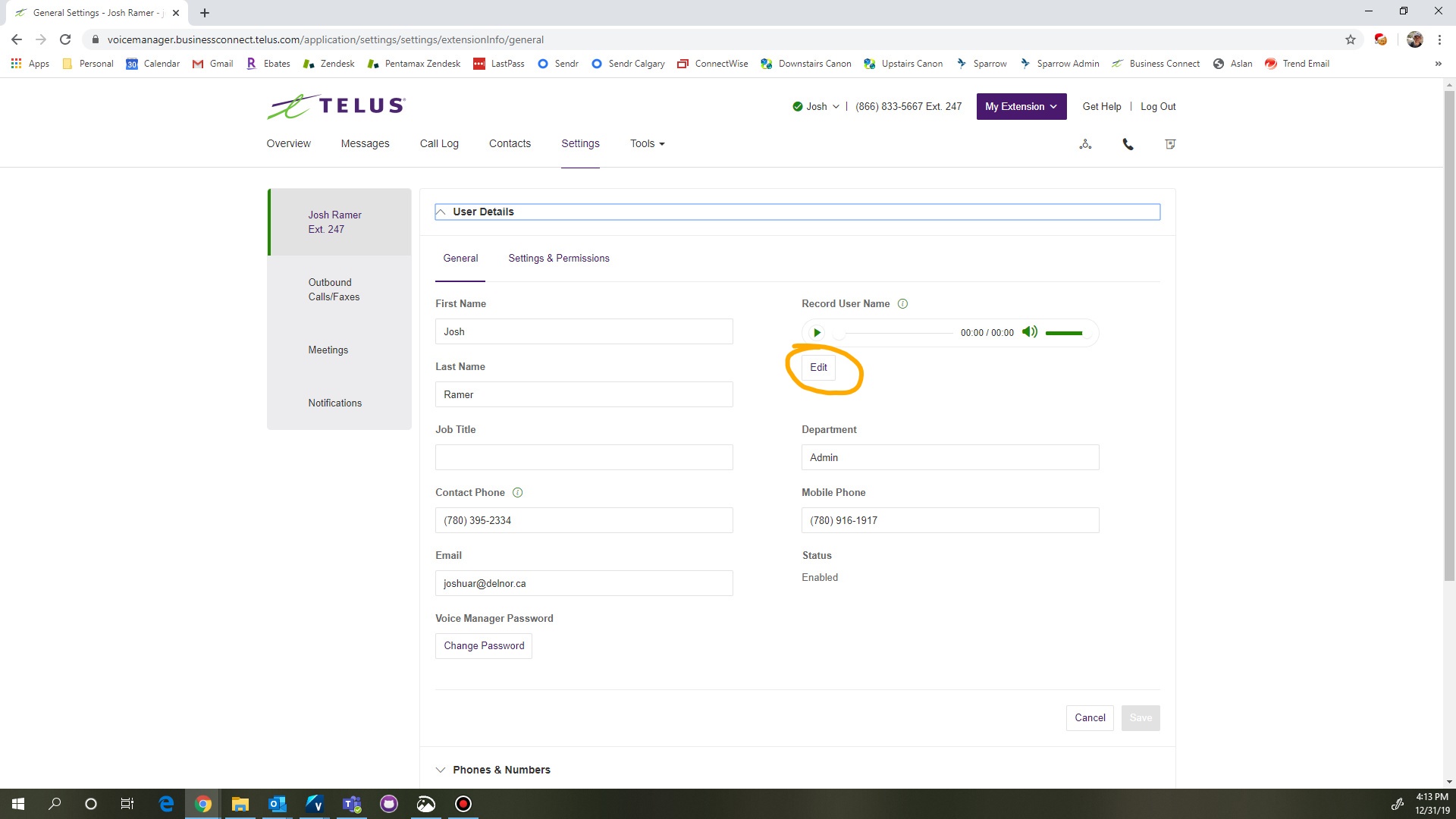This screenshot has height=819, width=1456.
Task: Click the play button for Record User Name
Action: point(816,332)
